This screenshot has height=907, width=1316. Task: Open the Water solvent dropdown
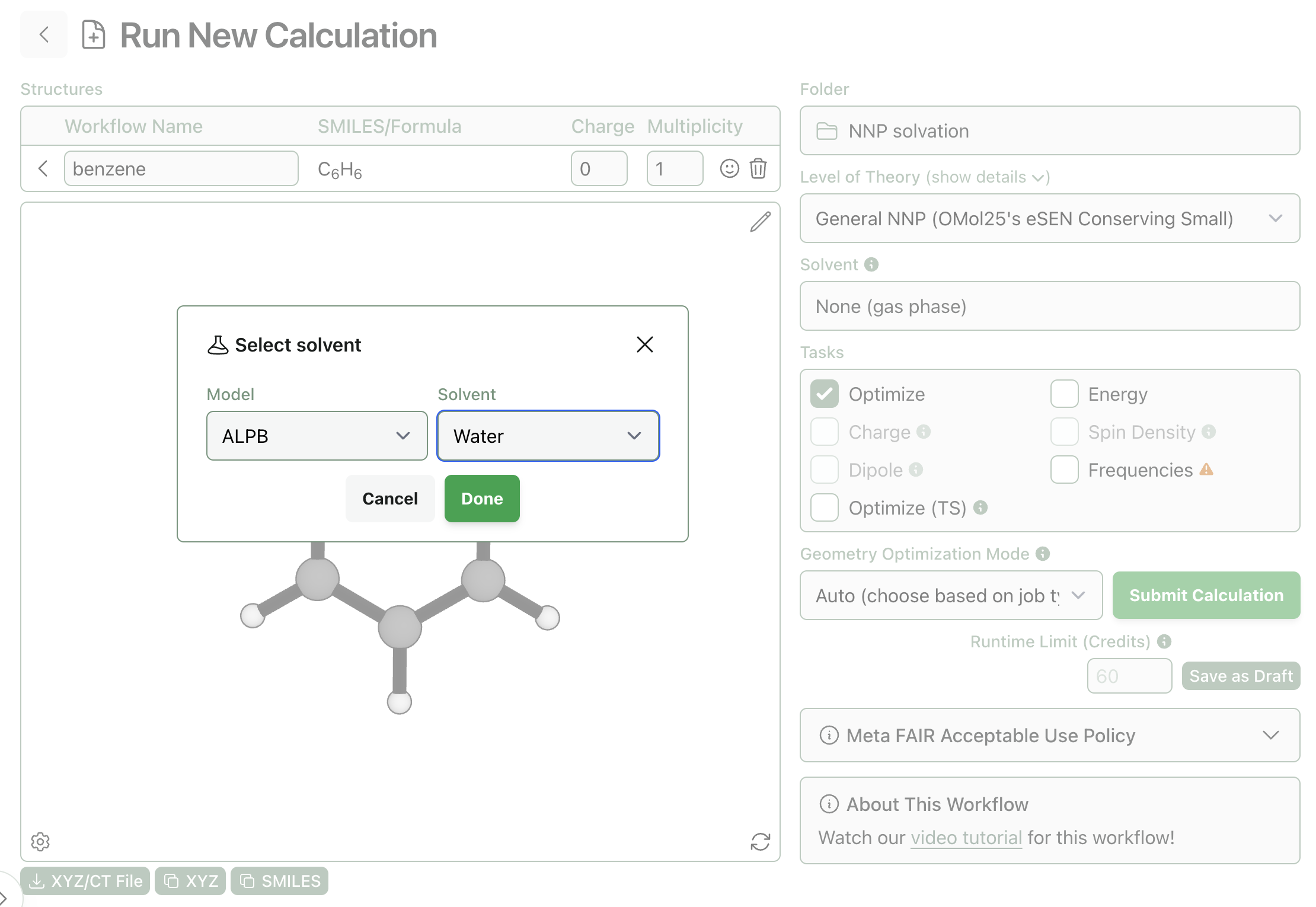(x=548, y=436)
